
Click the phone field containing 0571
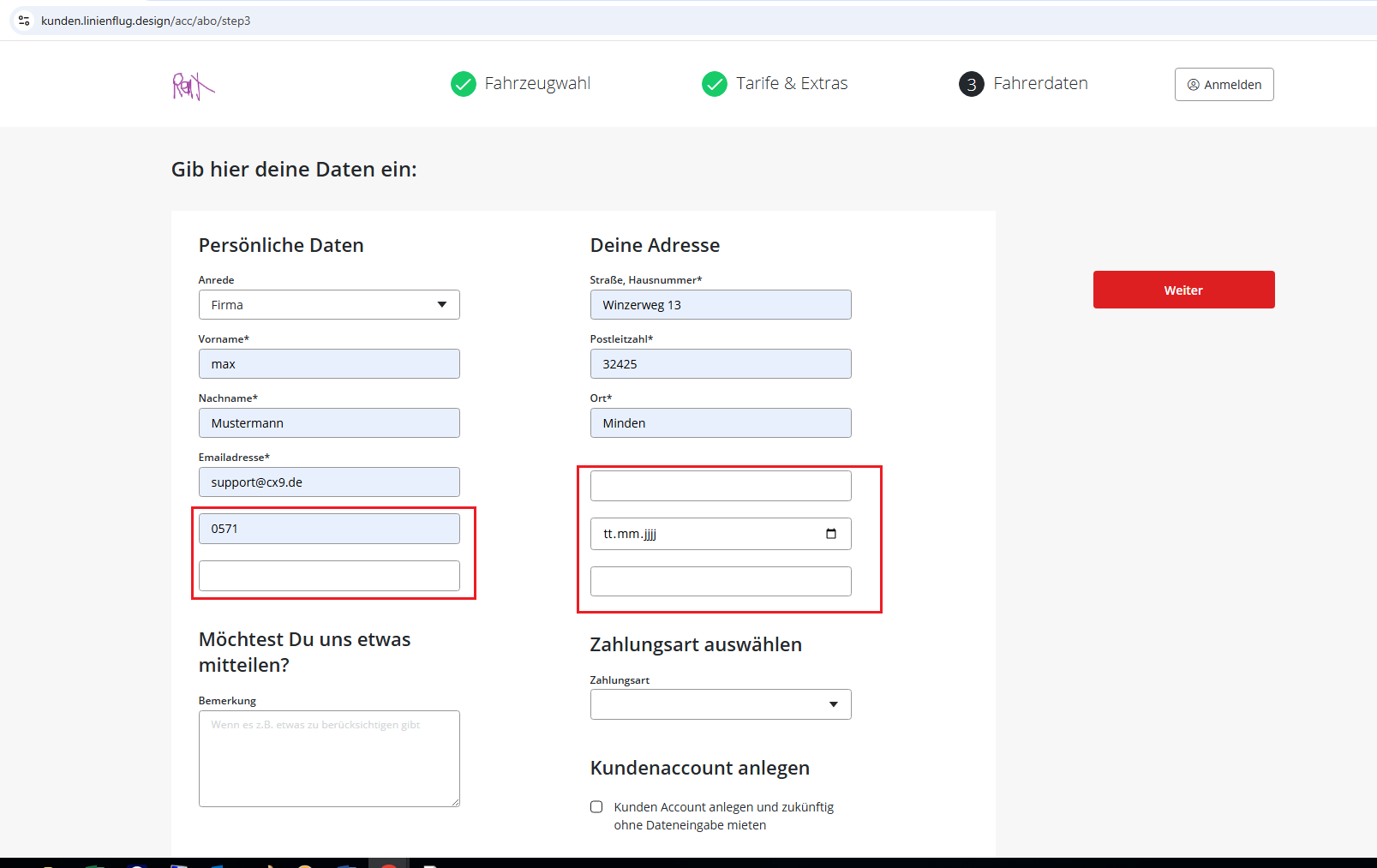(329, 529)
